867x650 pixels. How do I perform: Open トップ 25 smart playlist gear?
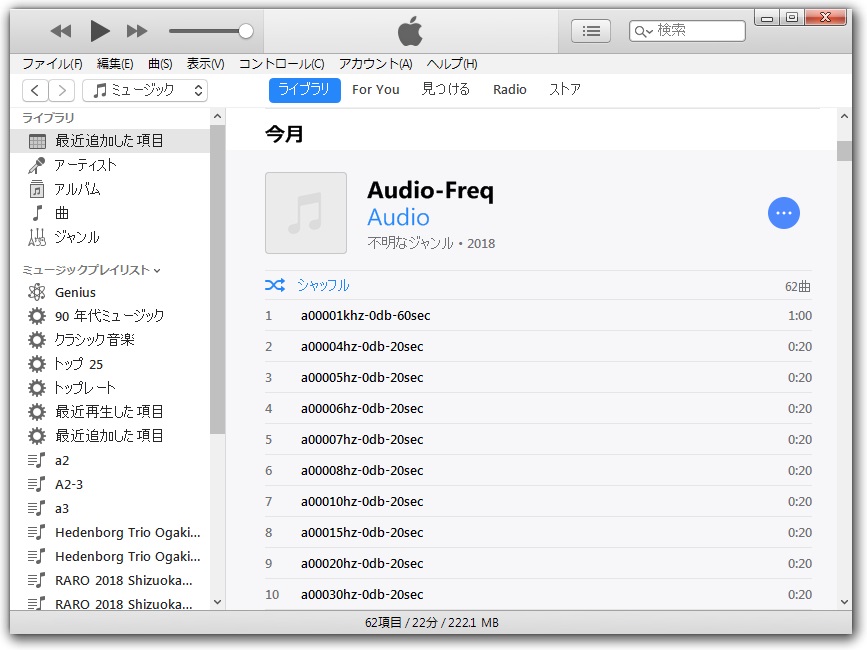tap(37, 364)
